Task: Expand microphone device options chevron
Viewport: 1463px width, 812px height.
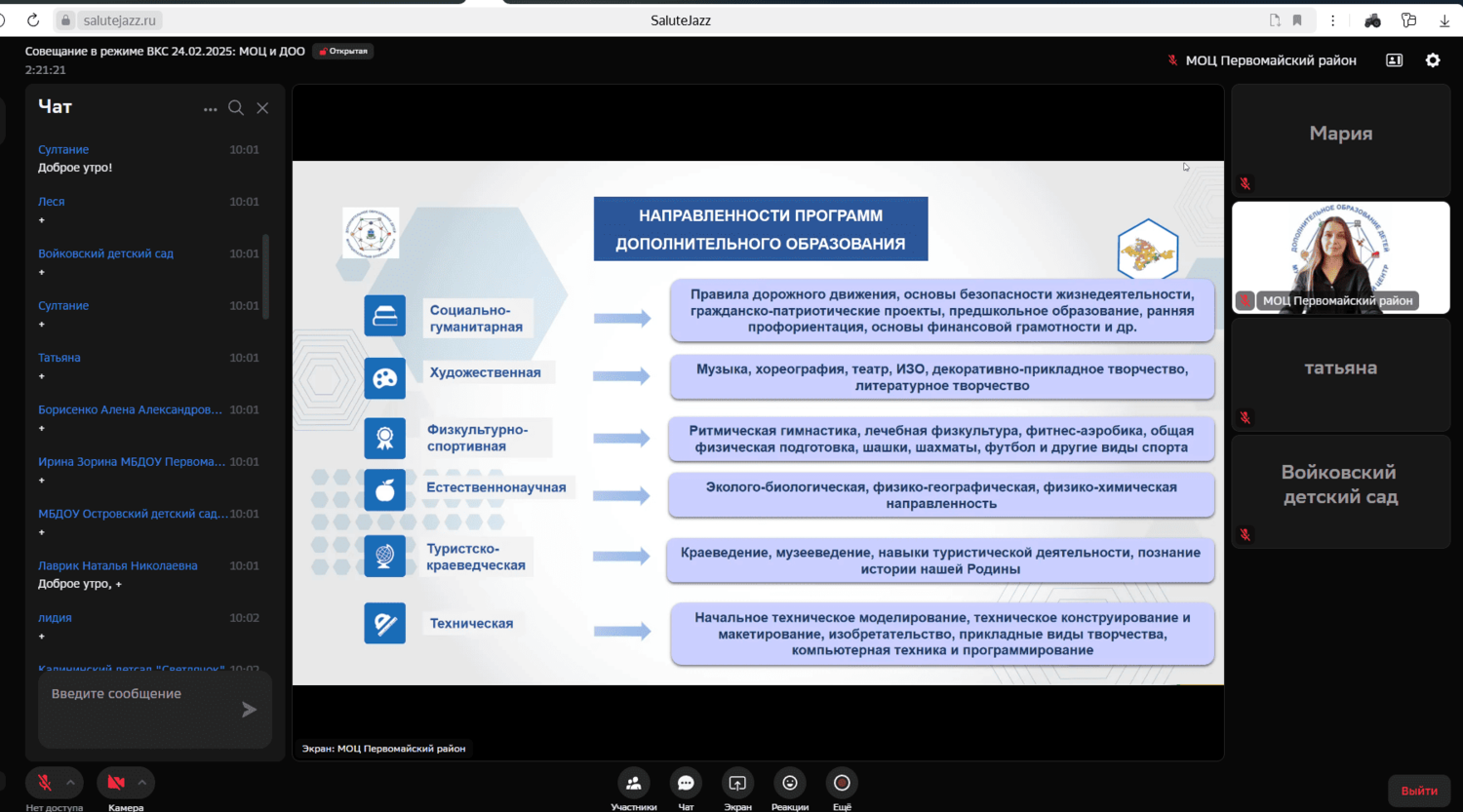Action: 70,782
